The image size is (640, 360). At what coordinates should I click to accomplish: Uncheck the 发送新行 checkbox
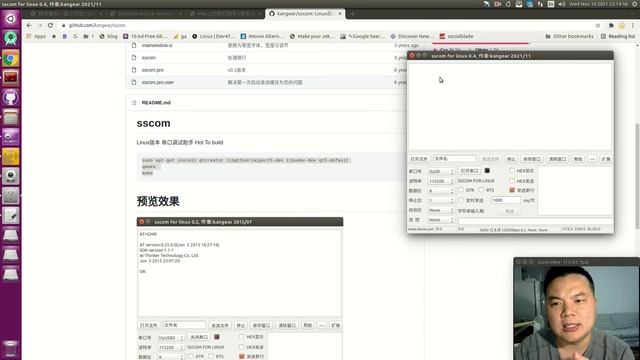(x=512, y=190)
